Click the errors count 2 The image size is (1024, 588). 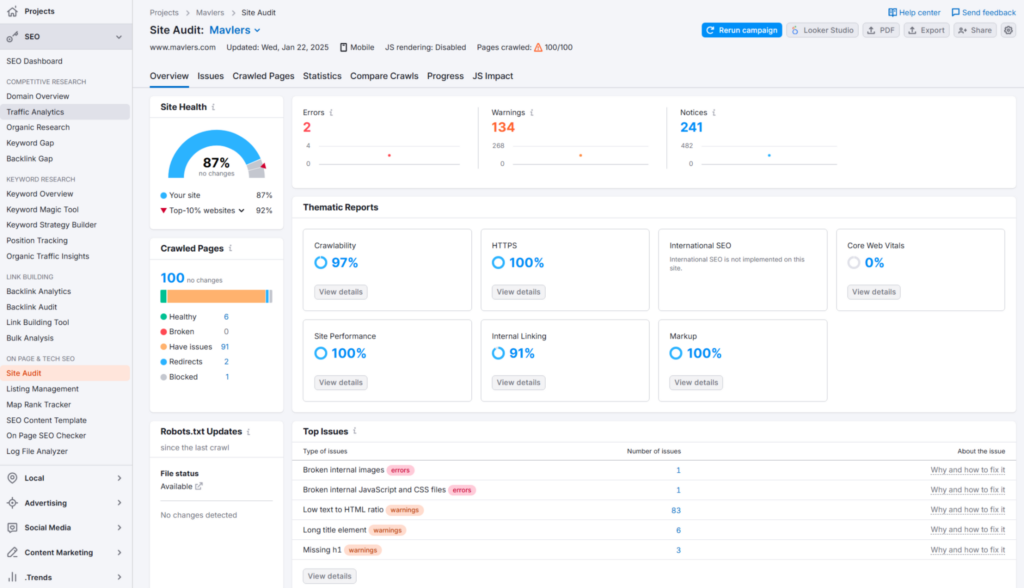307,127
